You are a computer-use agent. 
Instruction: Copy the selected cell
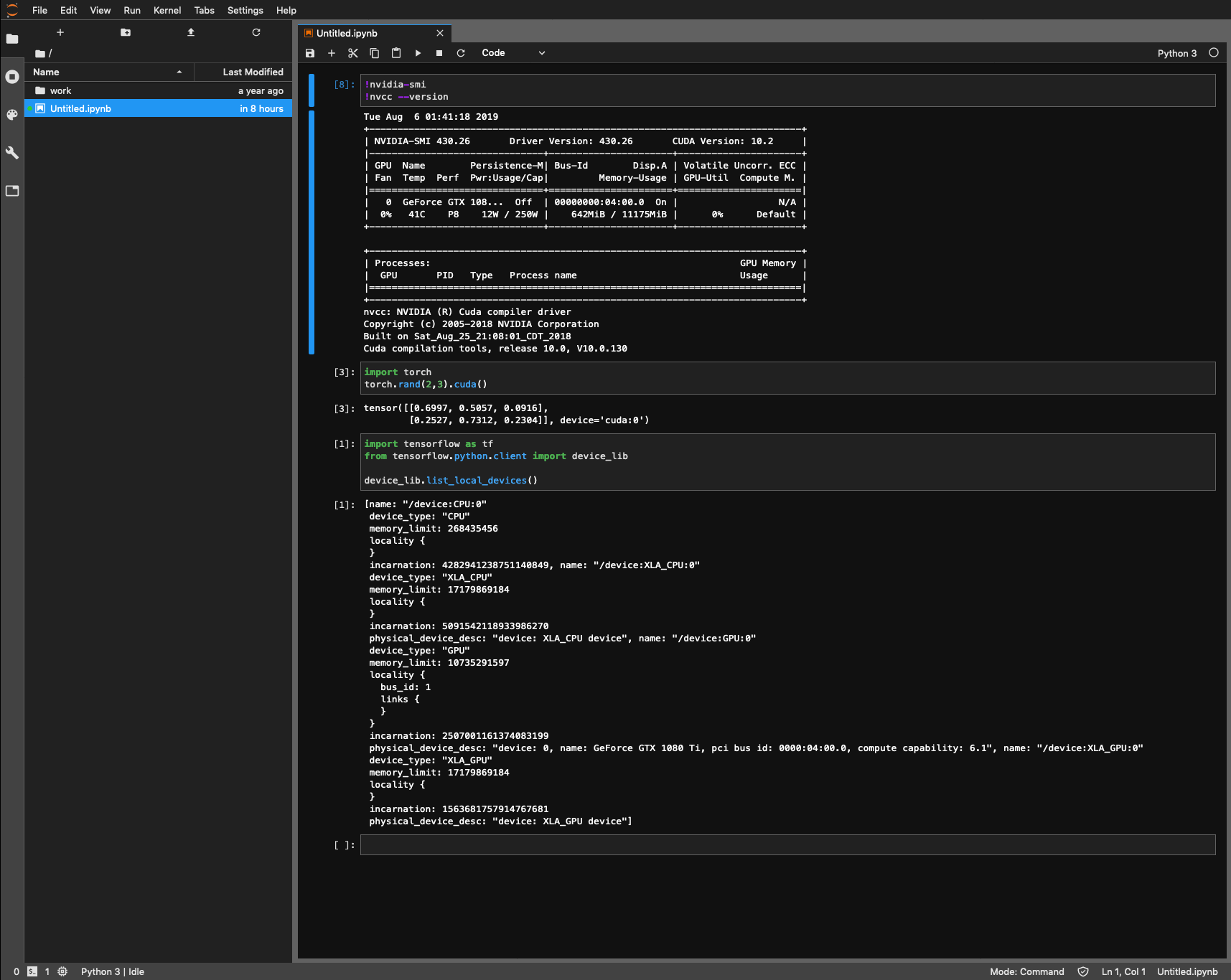(x=375, y=53)
